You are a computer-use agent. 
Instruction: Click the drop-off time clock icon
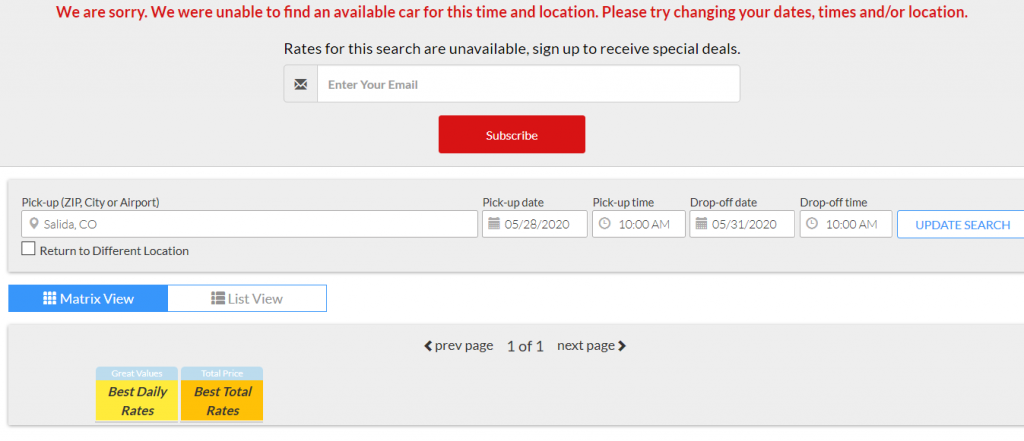pos(812,225)
